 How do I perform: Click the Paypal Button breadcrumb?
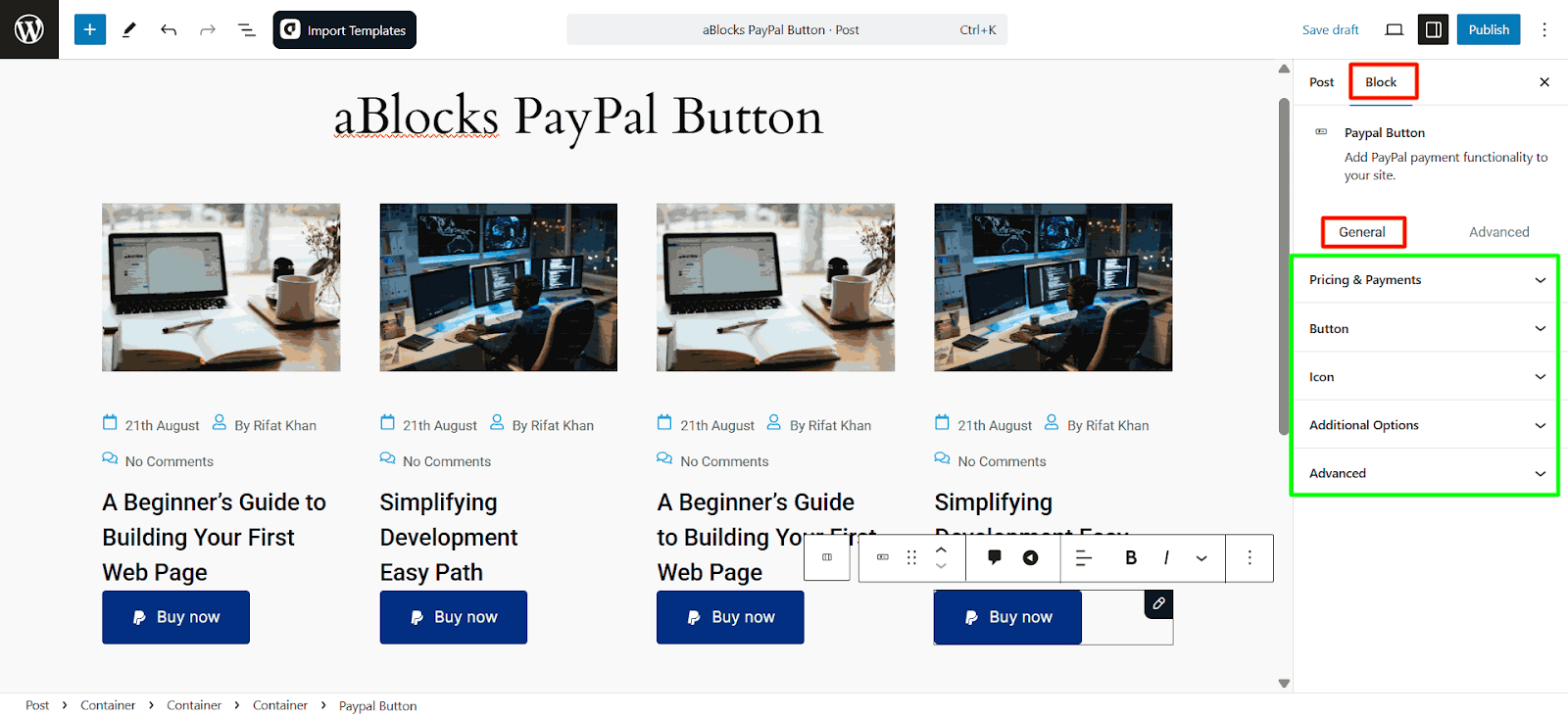tap(377, 705)
